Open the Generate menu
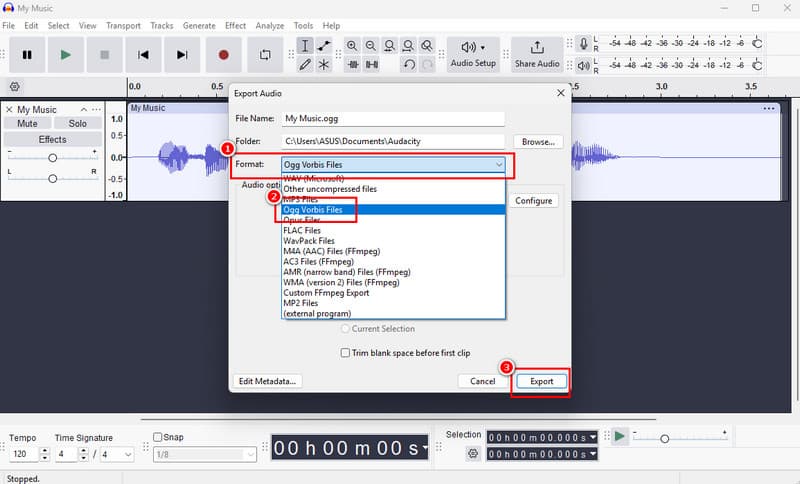Image resolution: width=800 pixels, height=484 pixels. (199, 26)
